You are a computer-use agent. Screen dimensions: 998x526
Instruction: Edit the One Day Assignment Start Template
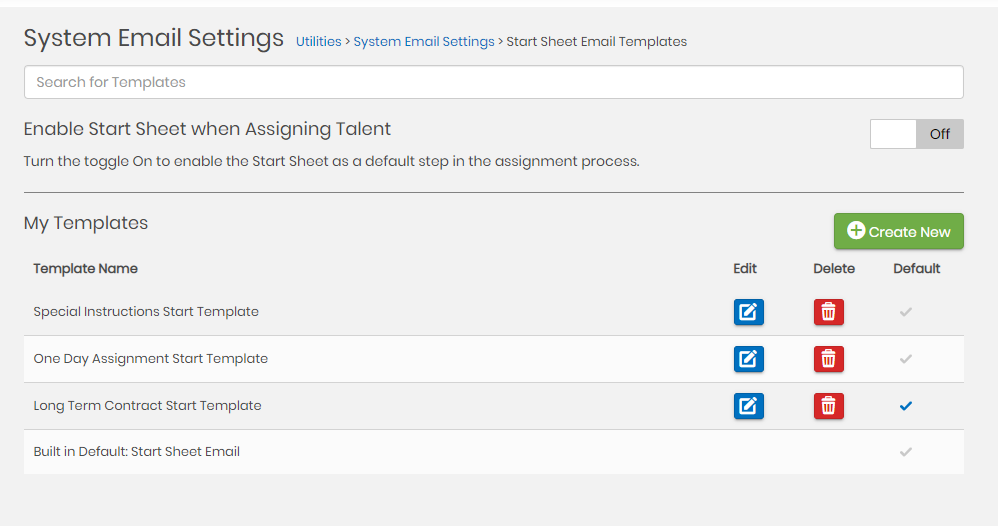pos(748,359)
